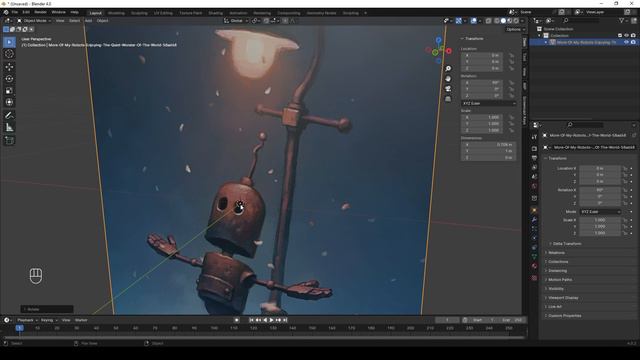Viewport: 640px width, 360px height.
Task: Open the Object Mode dropdown
Action: 34,20
